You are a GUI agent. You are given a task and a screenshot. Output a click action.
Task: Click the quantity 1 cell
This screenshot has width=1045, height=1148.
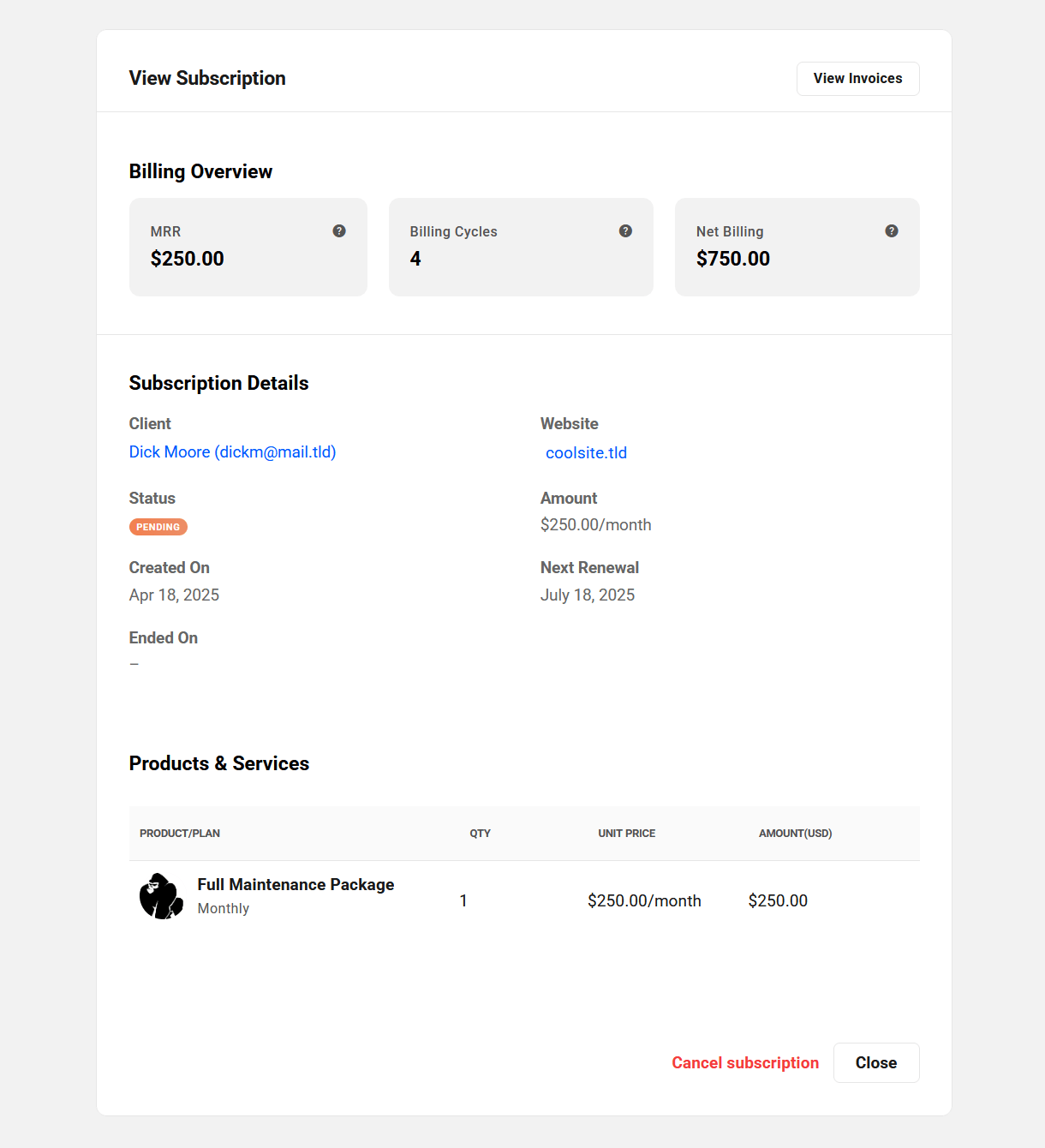463,901
